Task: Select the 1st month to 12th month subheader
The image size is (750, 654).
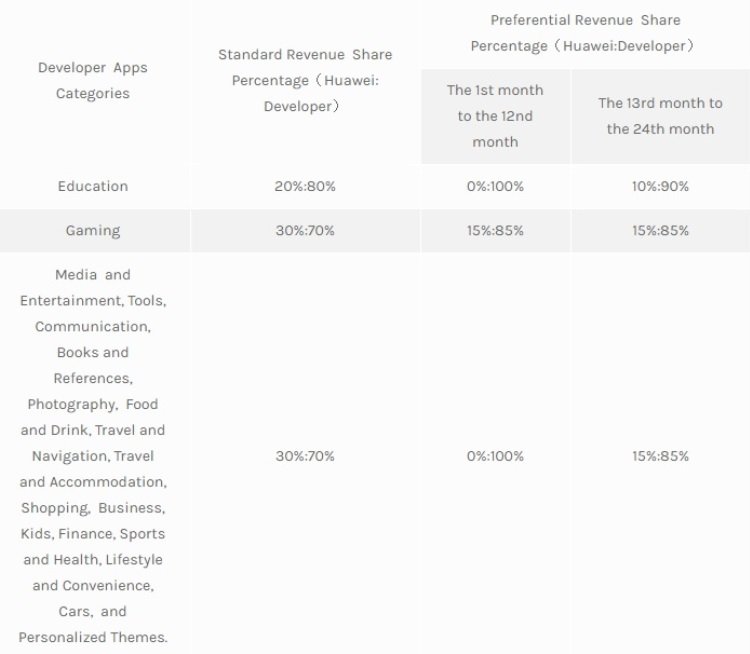Action: pos(495,116)
